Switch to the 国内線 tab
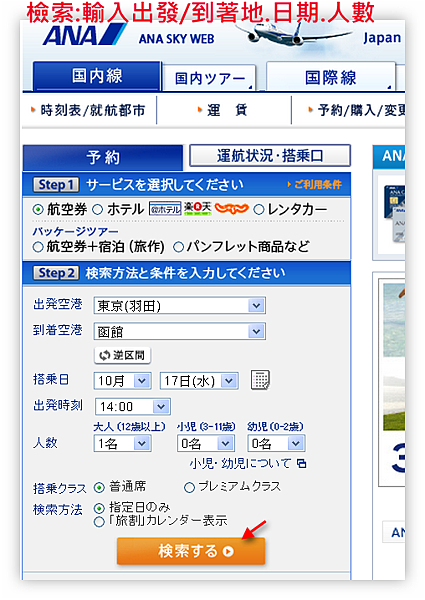The width and height of the screenshot is (425, 600). (97, 76)
